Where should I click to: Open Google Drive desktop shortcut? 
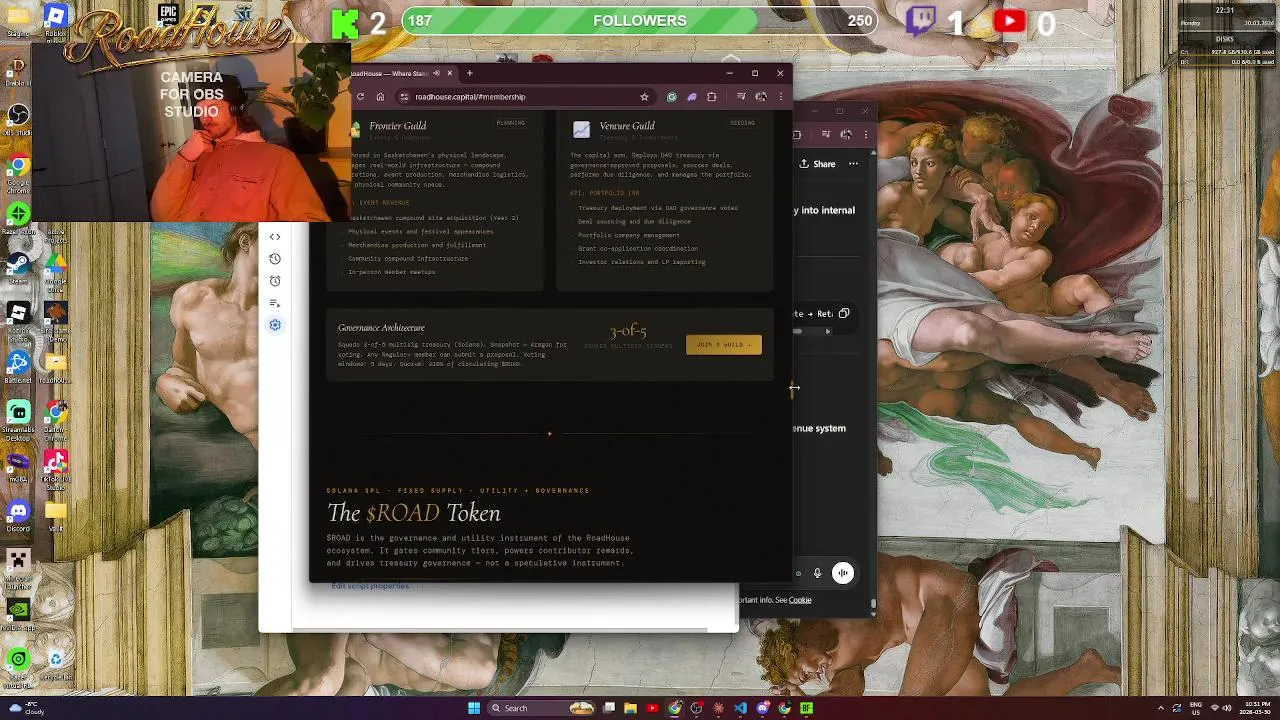(56, 268)
